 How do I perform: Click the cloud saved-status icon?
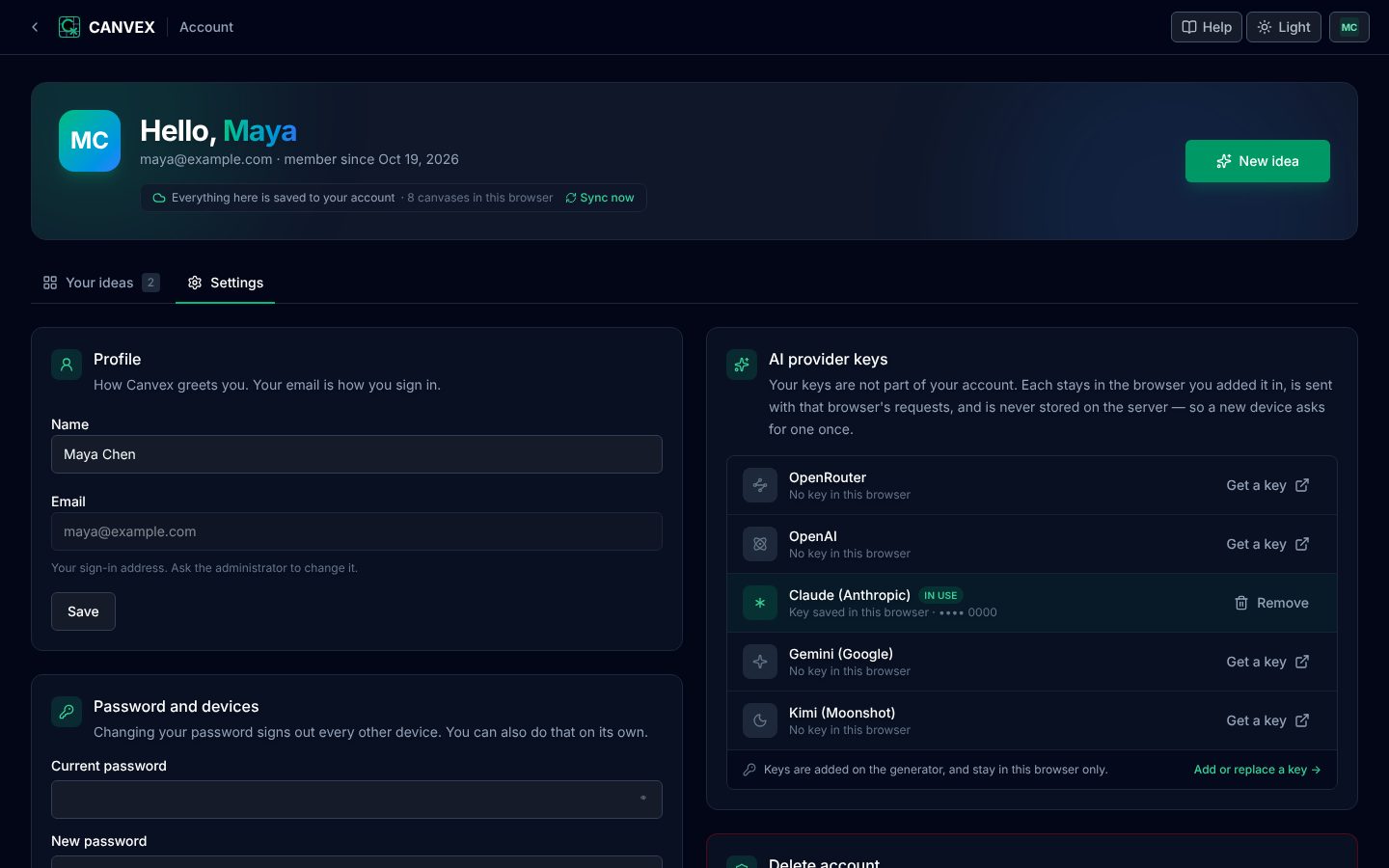pyautogui.click(x=159, y=198)
